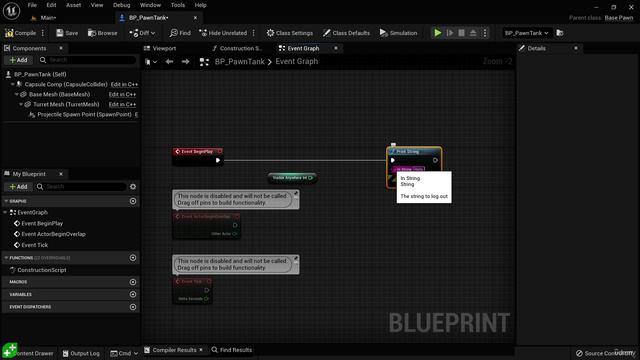Collapse Turret Mesh tree node
Screen dimensions: 640x360
point(21,104)
